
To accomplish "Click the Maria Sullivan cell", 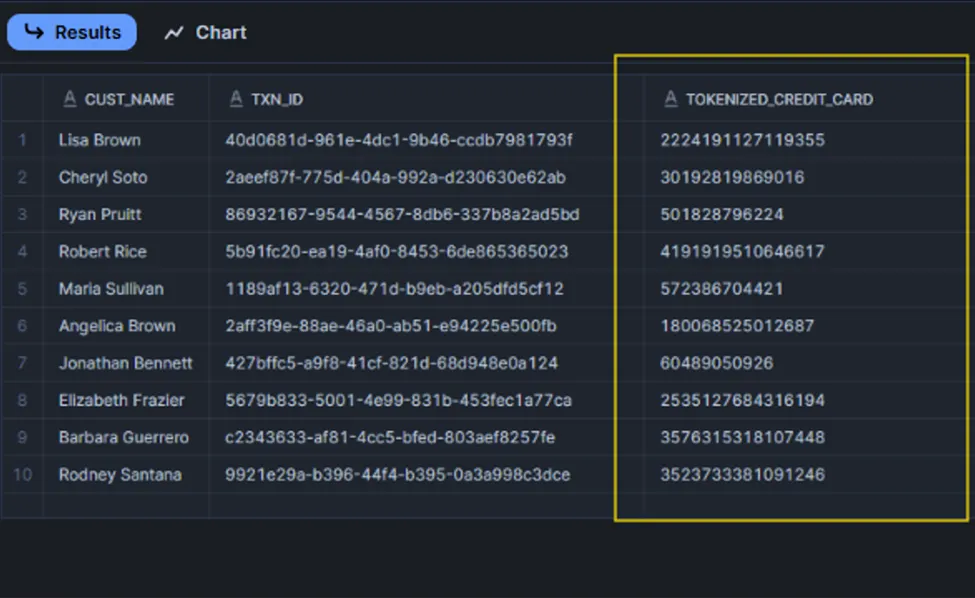I will coord(109,288).
